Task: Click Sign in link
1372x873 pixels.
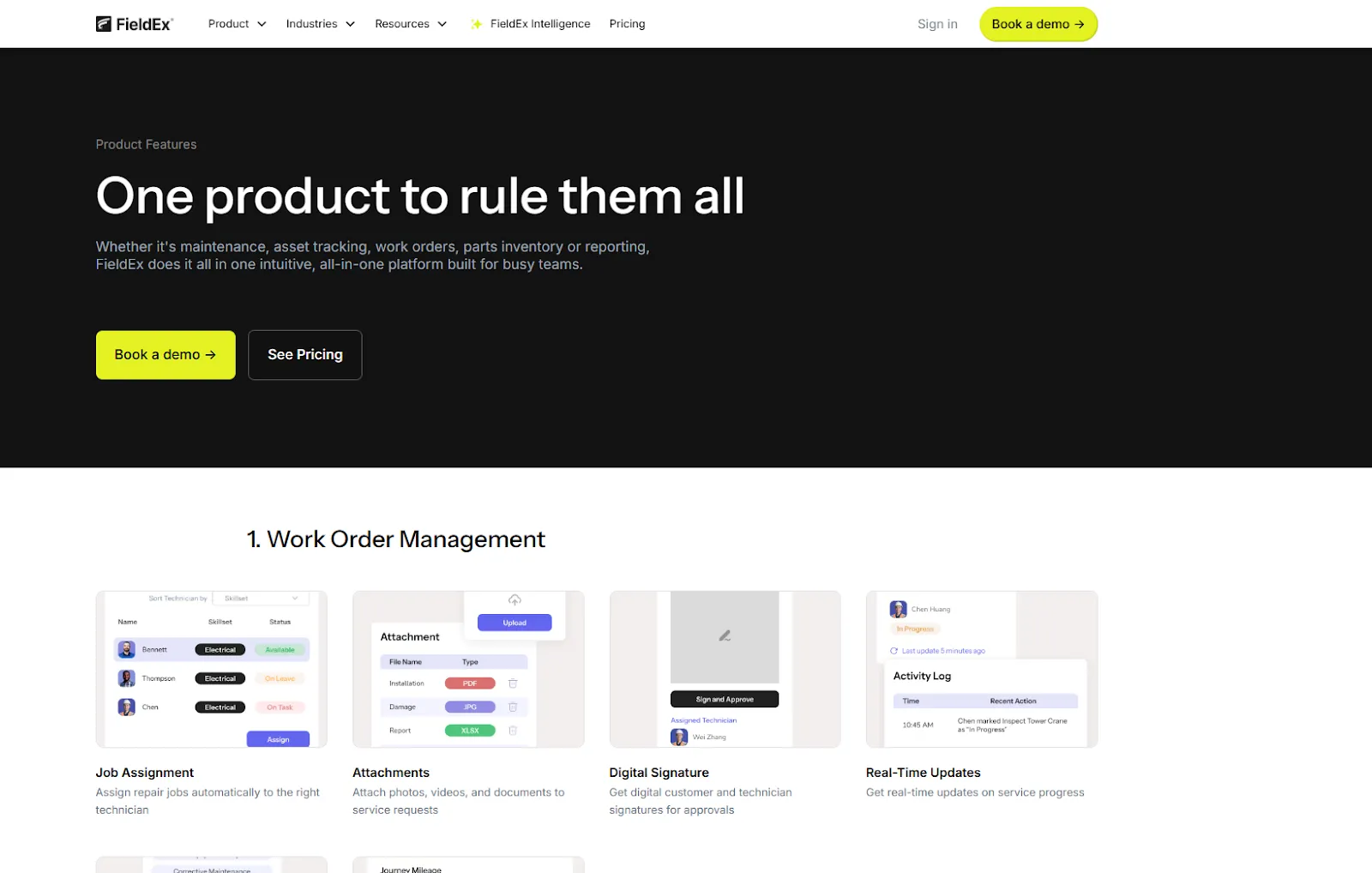Action: [x=937, y=24]
